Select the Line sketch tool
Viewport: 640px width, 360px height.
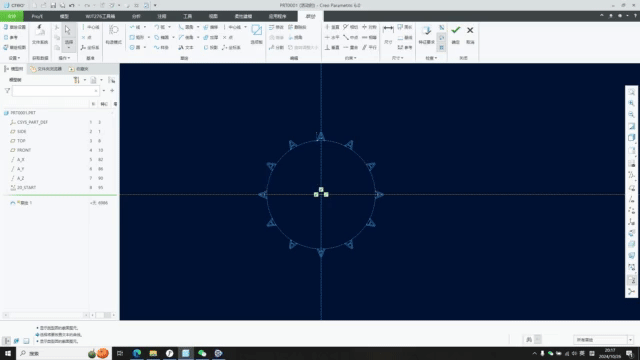(135, 27)
